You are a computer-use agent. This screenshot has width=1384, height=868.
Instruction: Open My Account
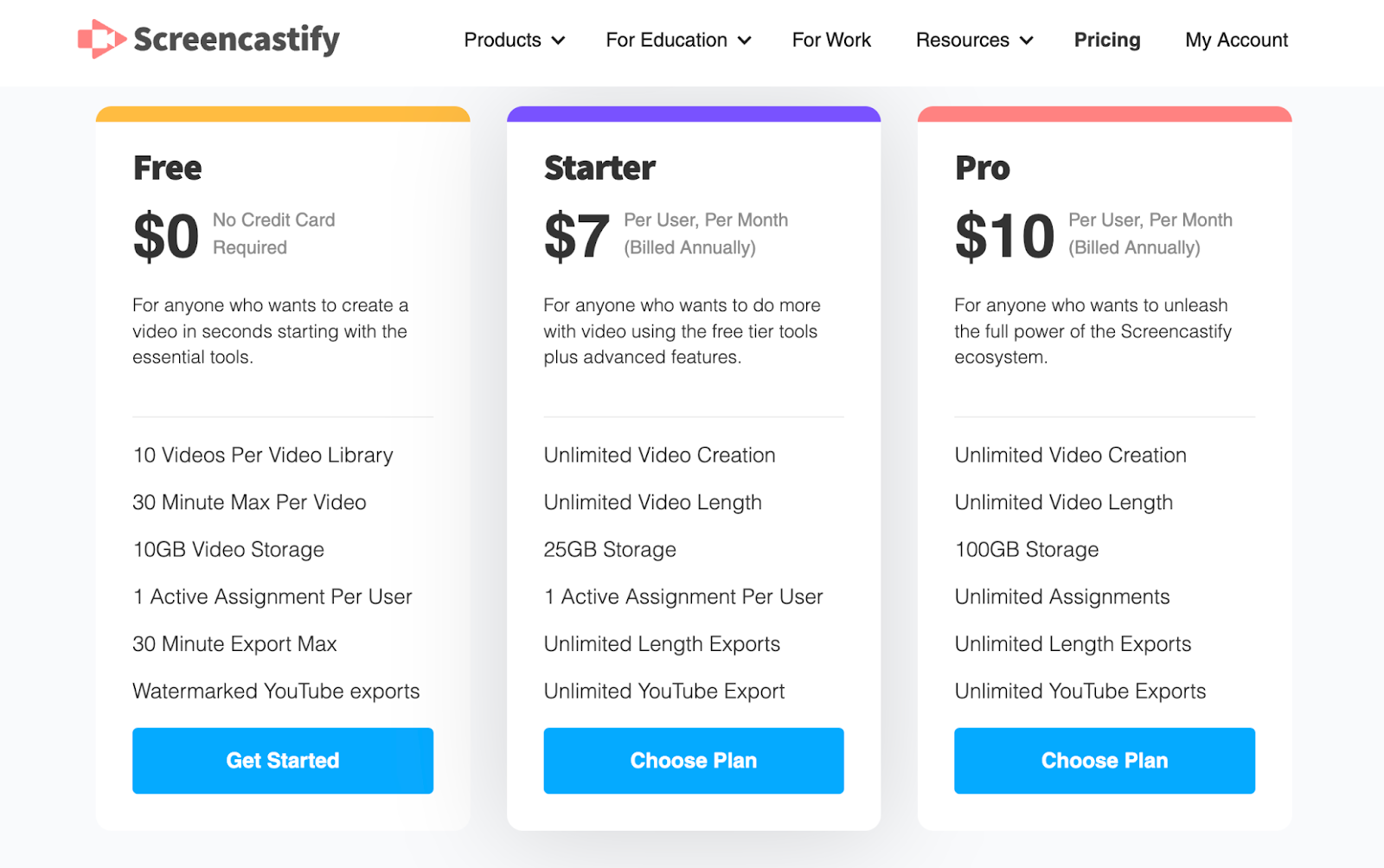pyautogui.click(x=1237, y=40)
